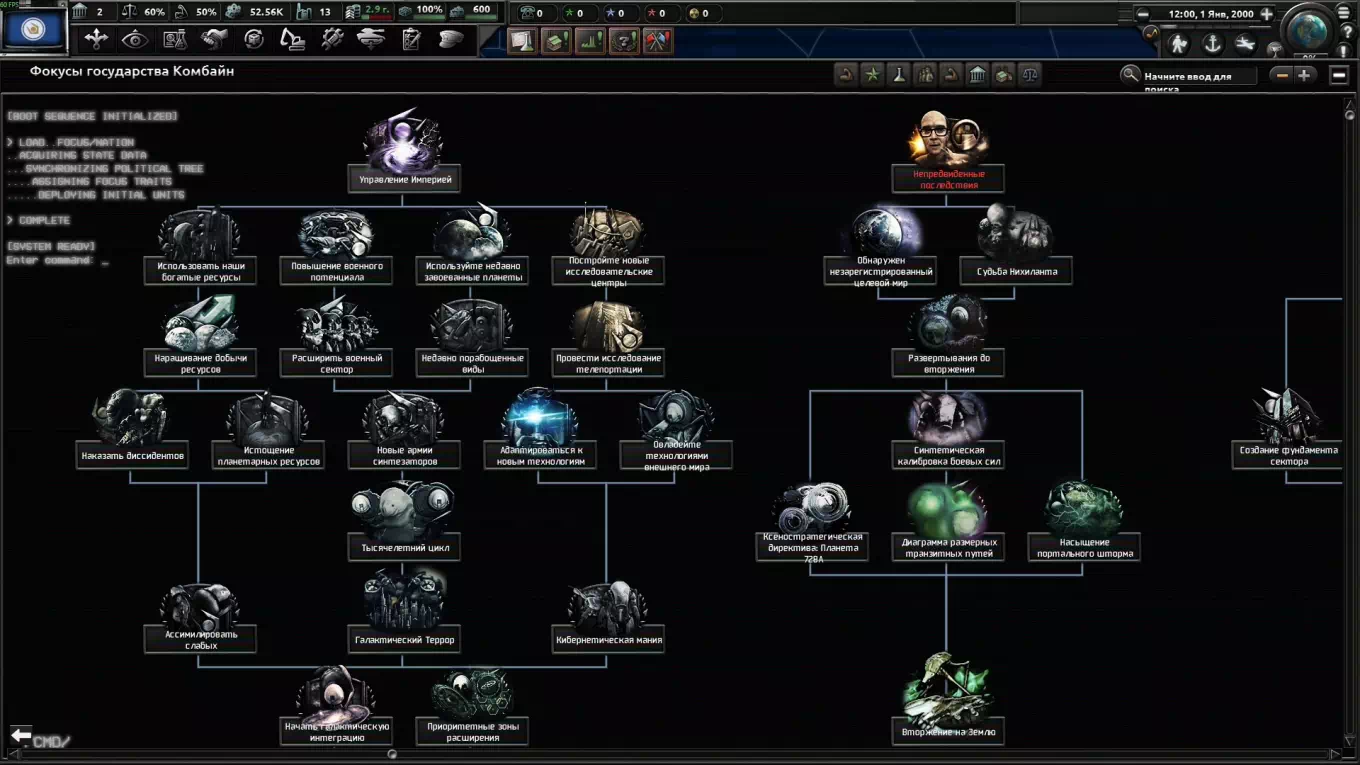Open the Research menu in top bar
Image resolution: width=1360 pixels, height=765 pixels.
[175, 40]
